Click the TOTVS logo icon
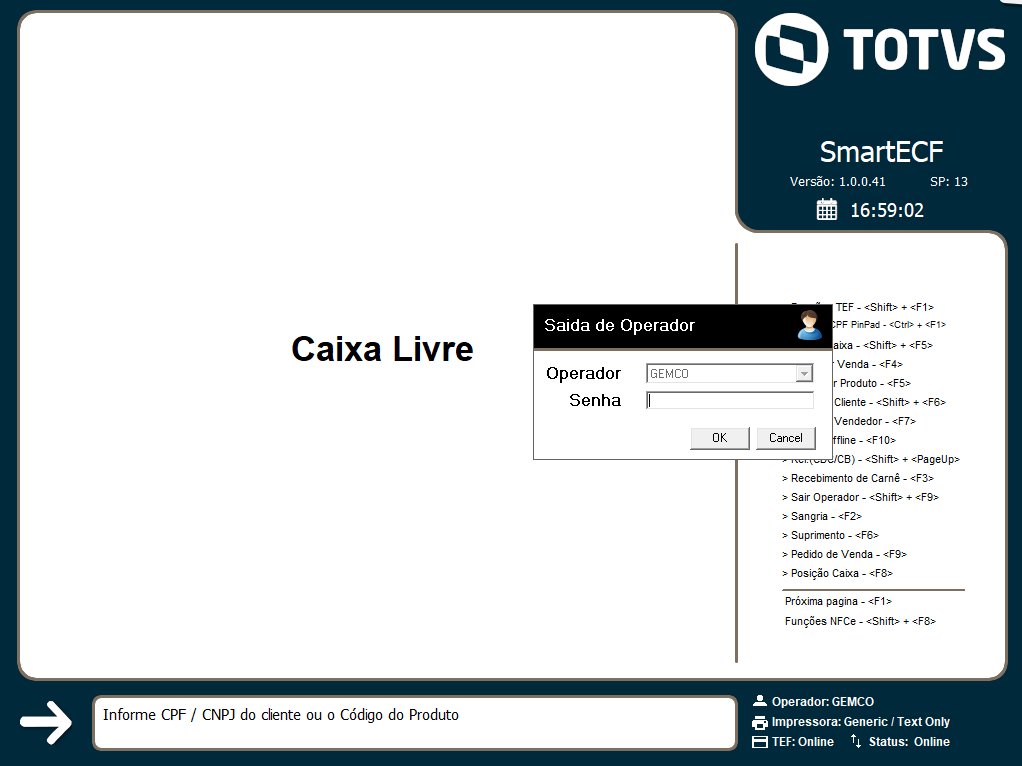 (791, 50)
